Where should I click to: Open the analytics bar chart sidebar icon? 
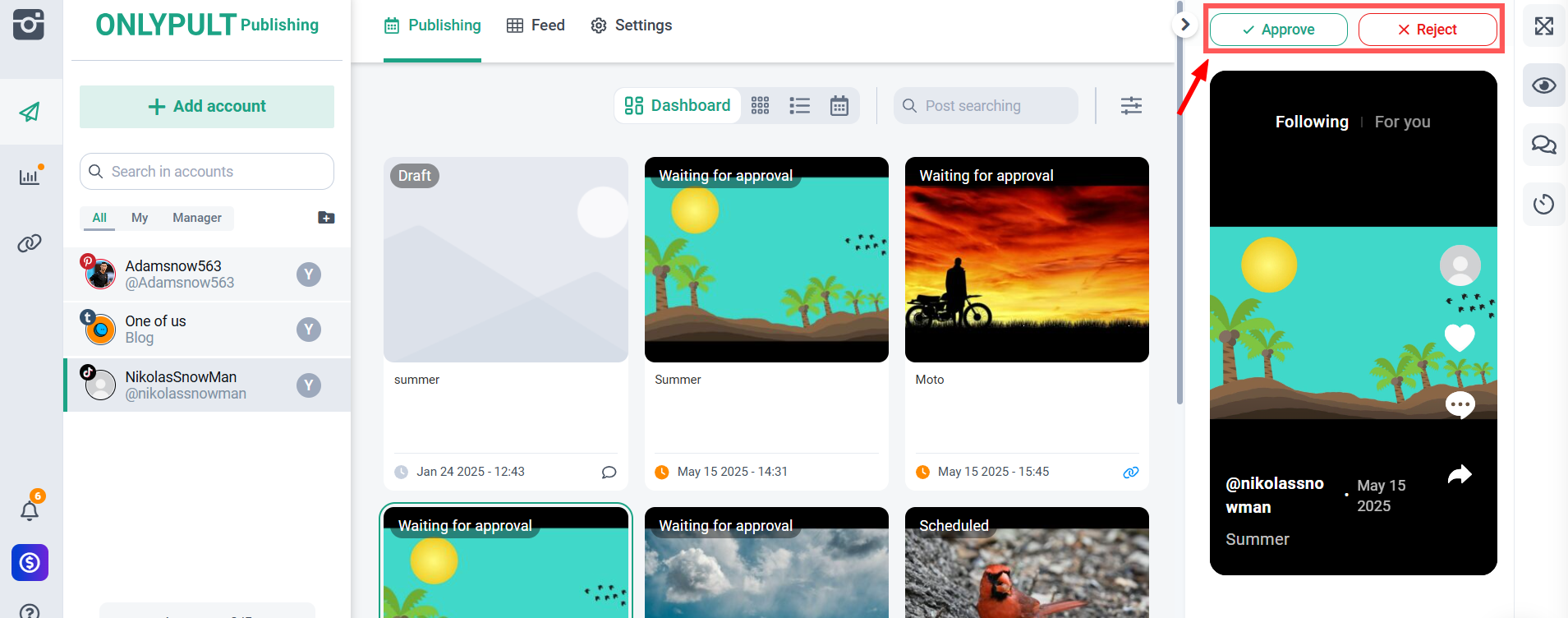(30, 177)
